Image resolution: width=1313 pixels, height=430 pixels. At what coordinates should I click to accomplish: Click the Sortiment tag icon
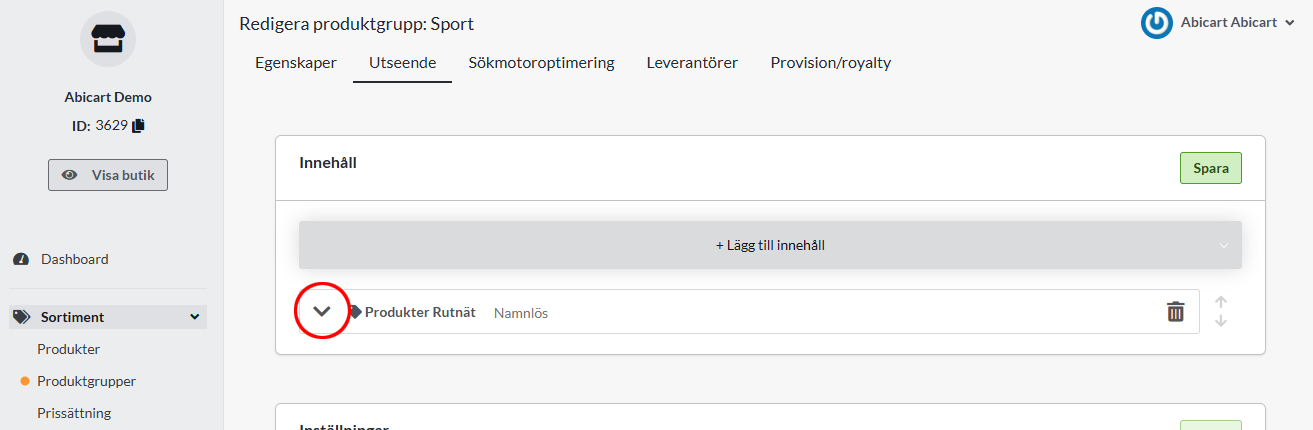(21, 317)
